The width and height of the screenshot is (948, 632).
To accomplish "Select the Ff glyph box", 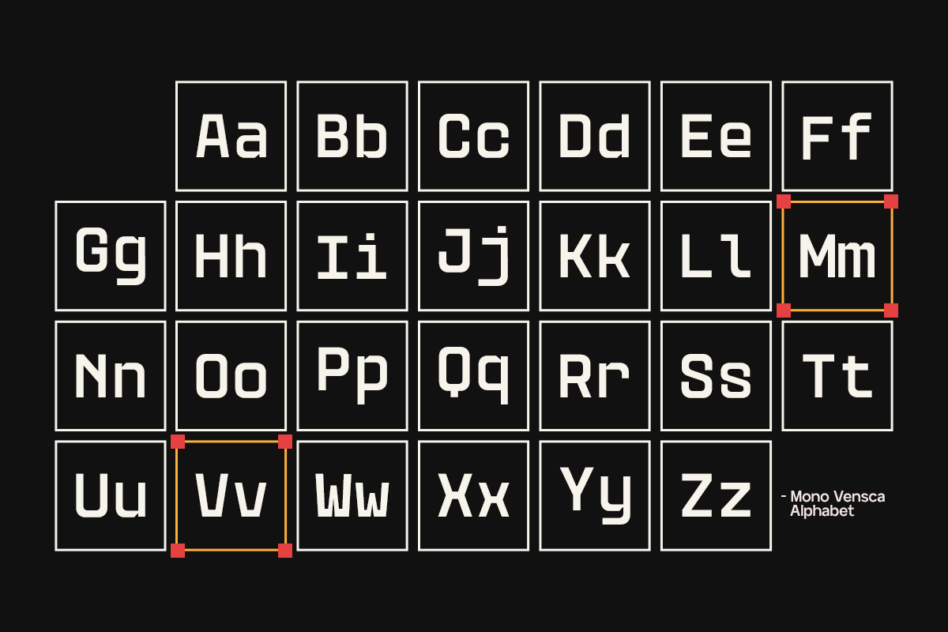I will click(x=837, y=136).
